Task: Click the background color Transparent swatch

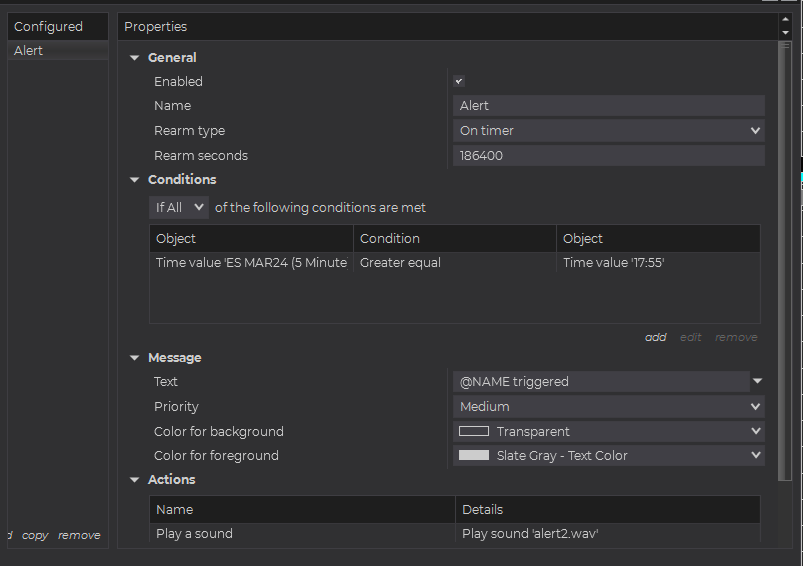Action: [x=474, y=432]
